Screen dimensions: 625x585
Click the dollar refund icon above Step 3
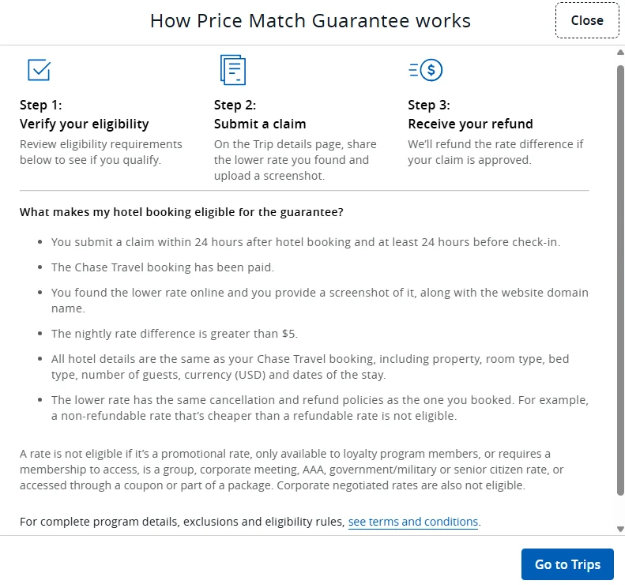click(426, 70)
